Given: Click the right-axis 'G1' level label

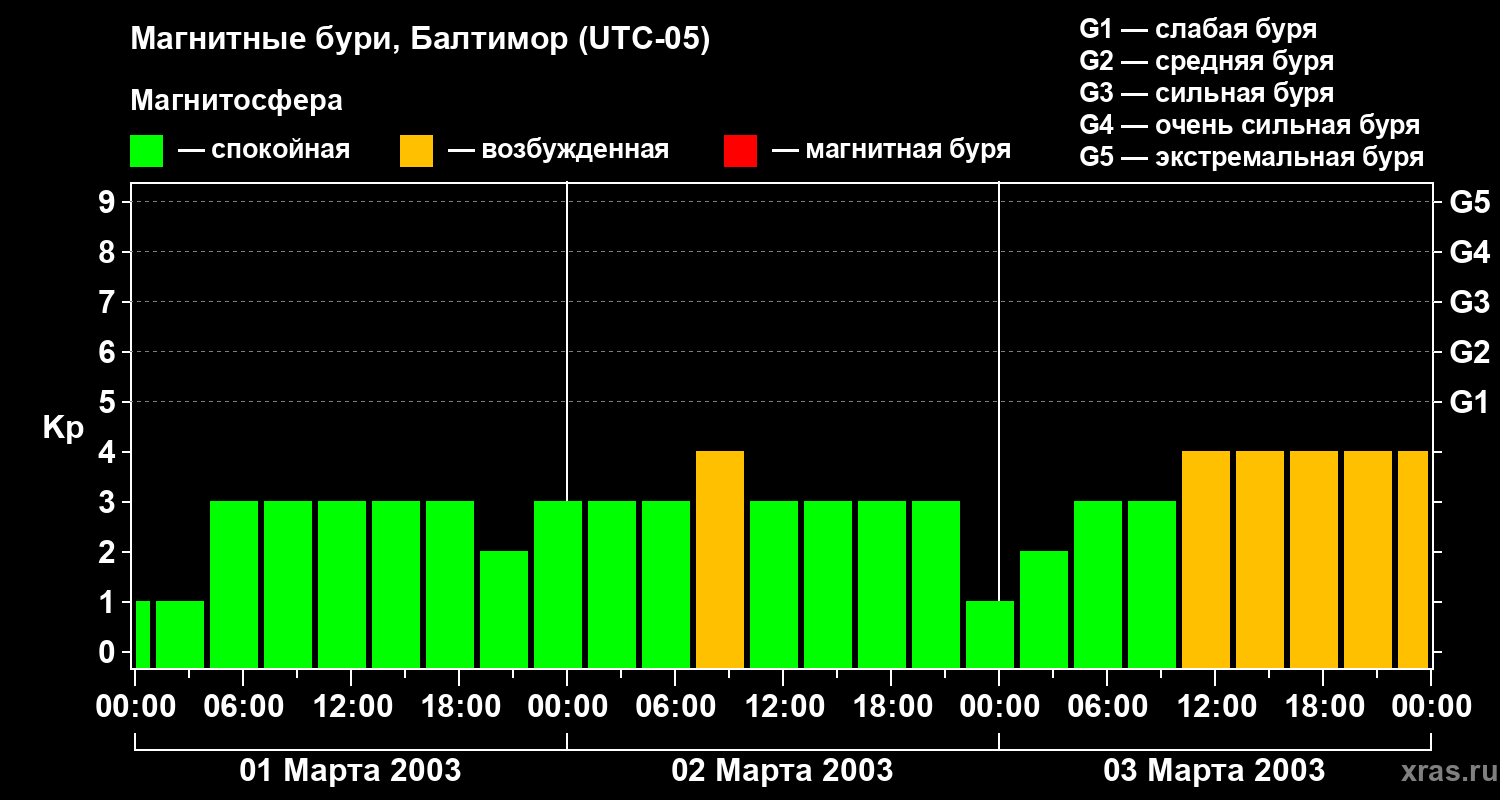Looking at the screenshot, I should pos(1469,402).
